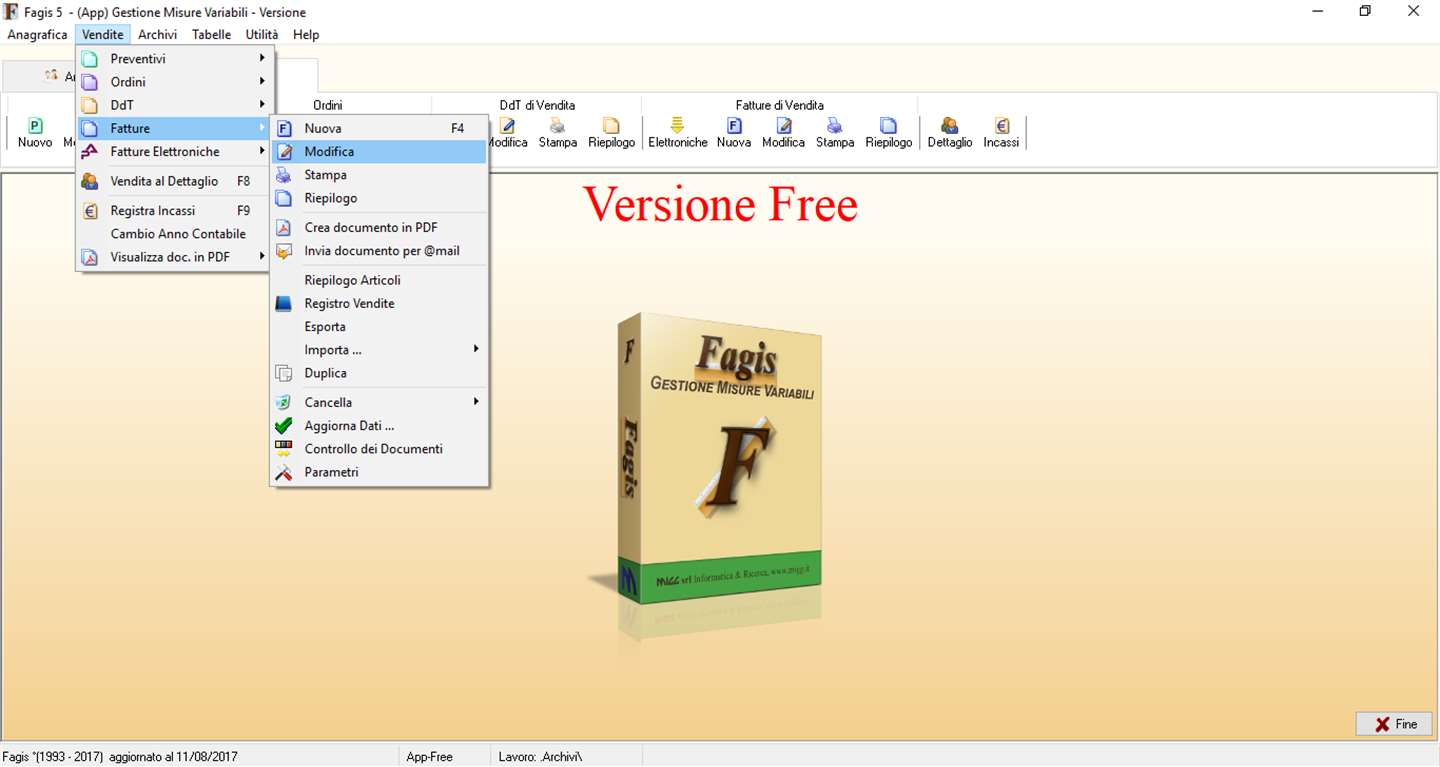Click the 'Lavoro: .Archivi\' status entry
Viewport: 1440px width, 767px height.
540,756
